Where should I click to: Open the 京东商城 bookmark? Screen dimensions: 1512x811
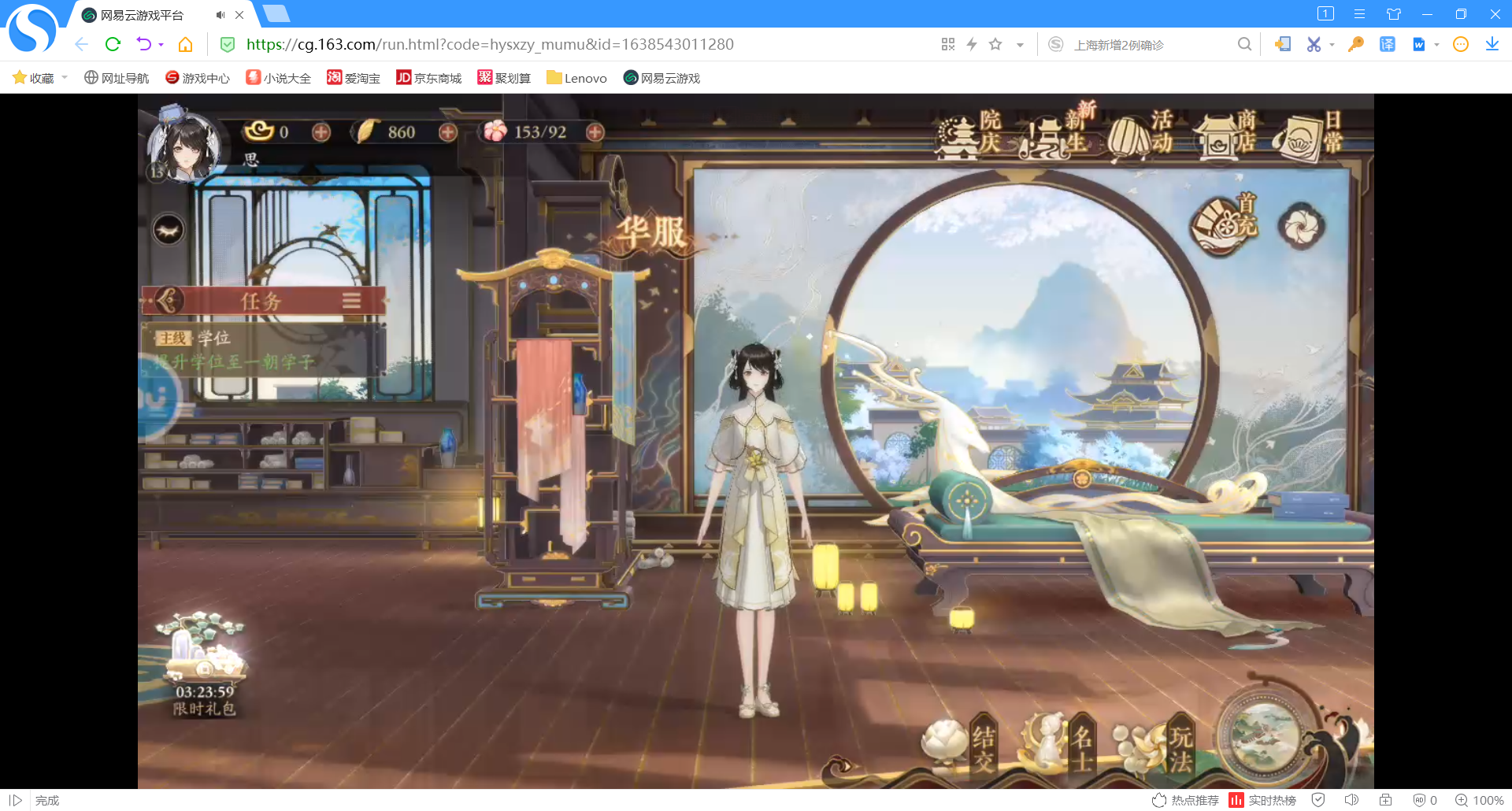tap(429, 78)
